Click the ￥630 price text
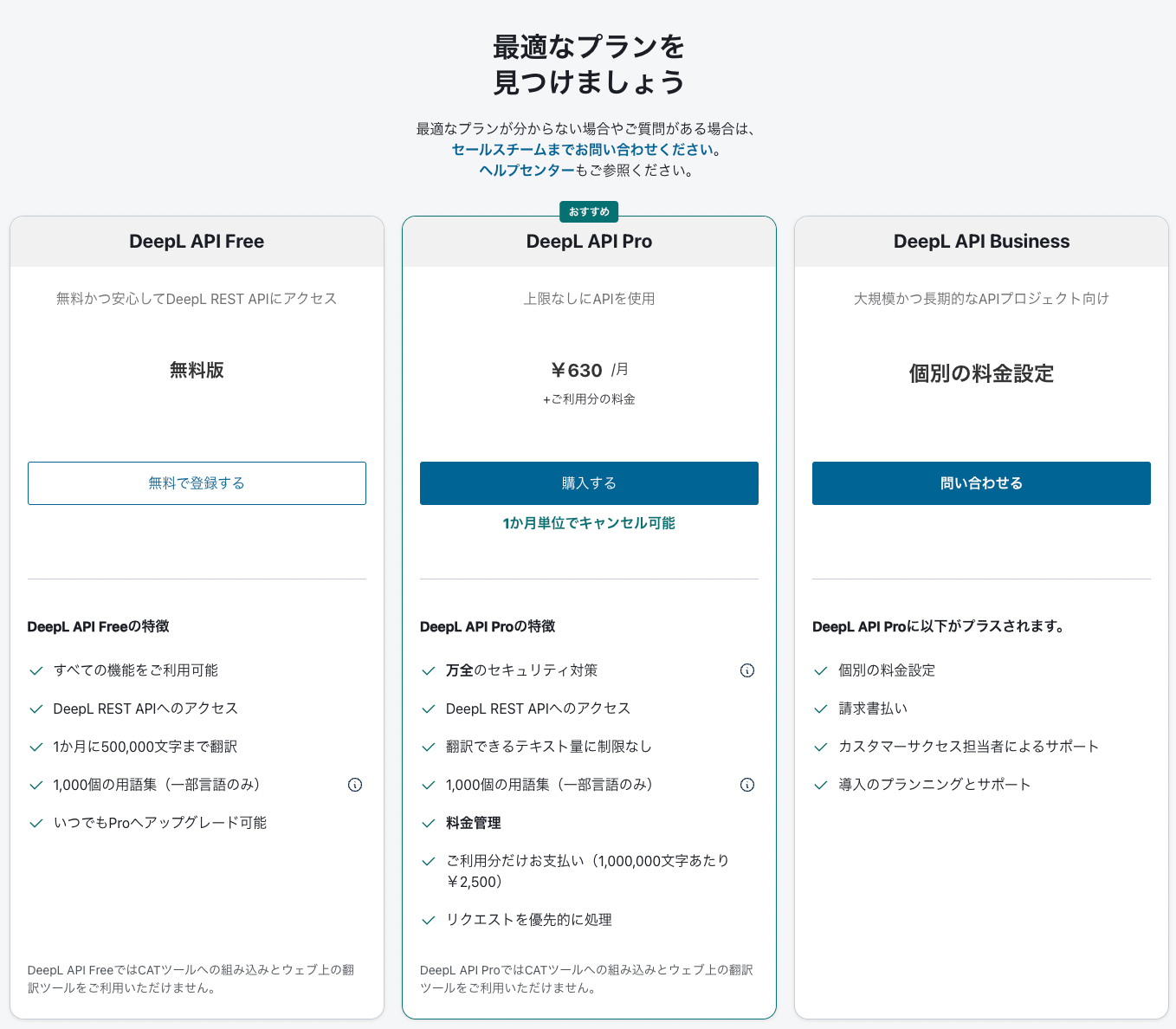Image resolution: width=1176 pixels, height=1029 pixels. (576, 371)
